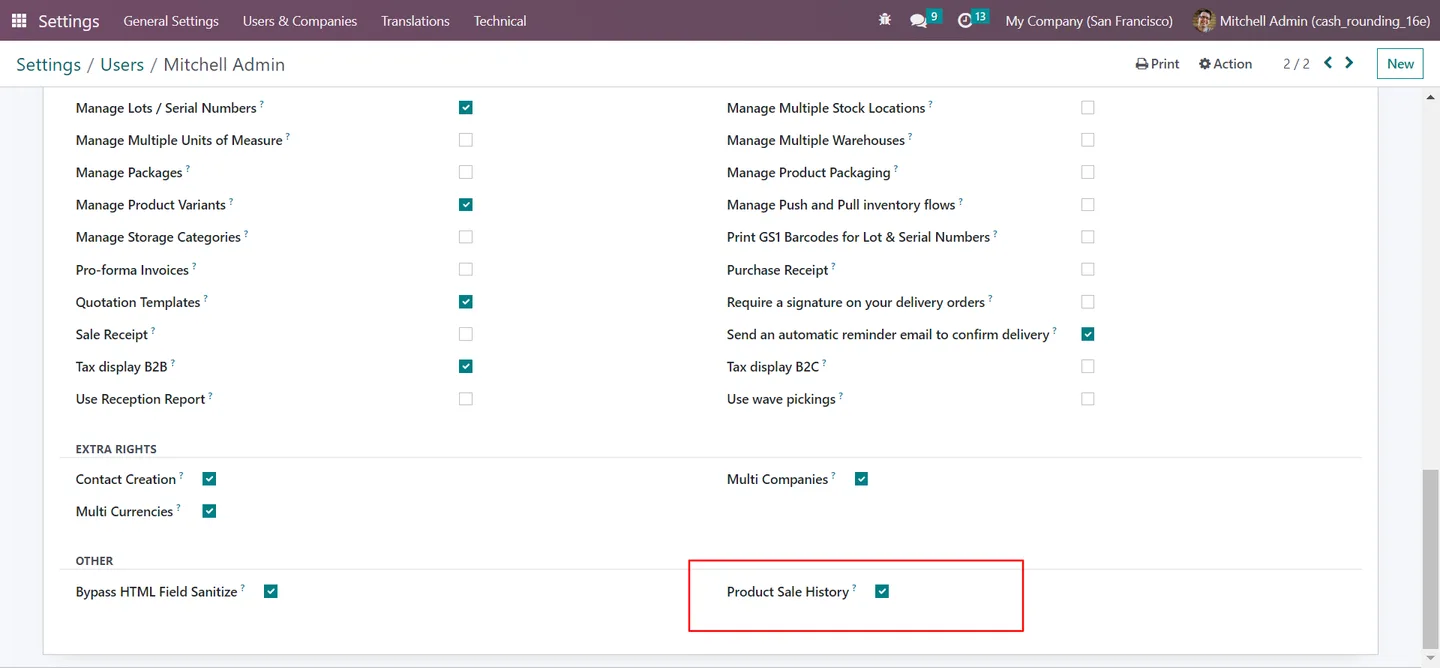The image size is (1440, 668).
Task: Show help tooltip for Purchase Receipt
Action: [x=834, y=266]
